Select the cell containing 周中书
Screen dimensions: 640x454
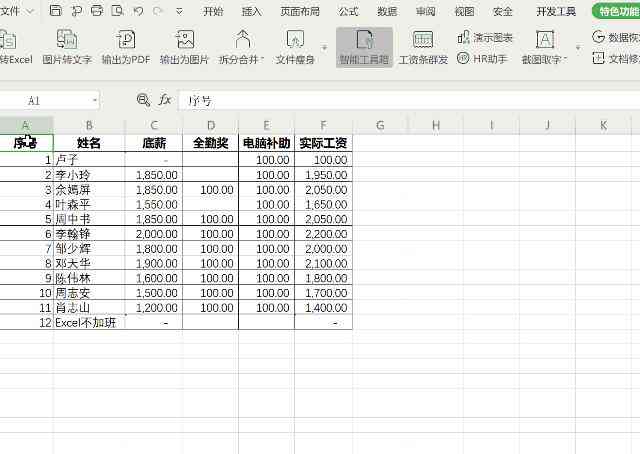pos(89,219)
